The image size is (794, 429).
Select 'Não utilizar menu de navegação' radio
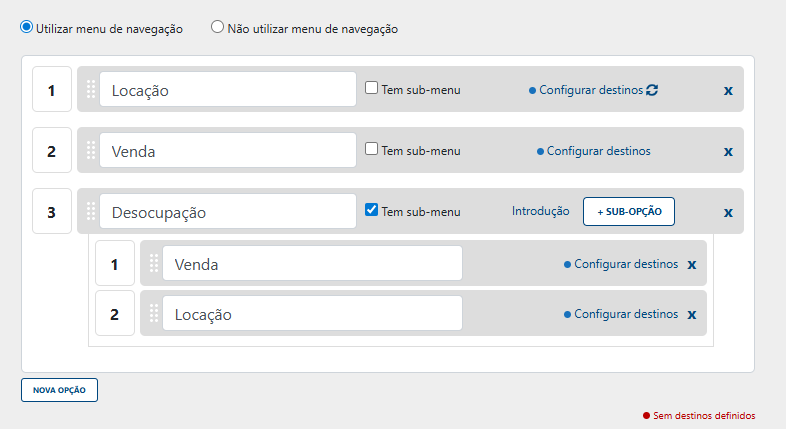[217, 28]
